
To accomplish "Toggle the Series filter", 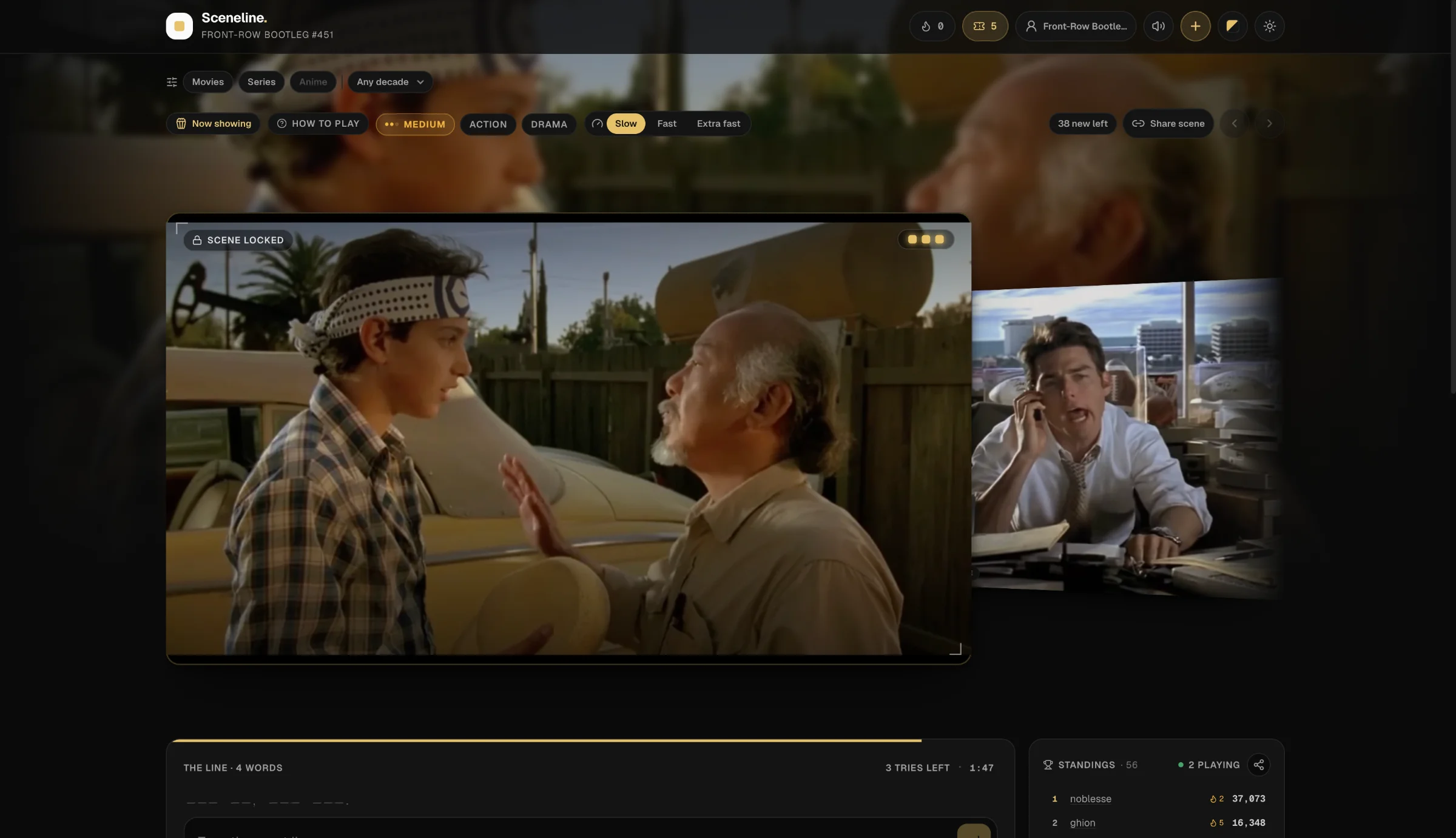I will [261, 82].
